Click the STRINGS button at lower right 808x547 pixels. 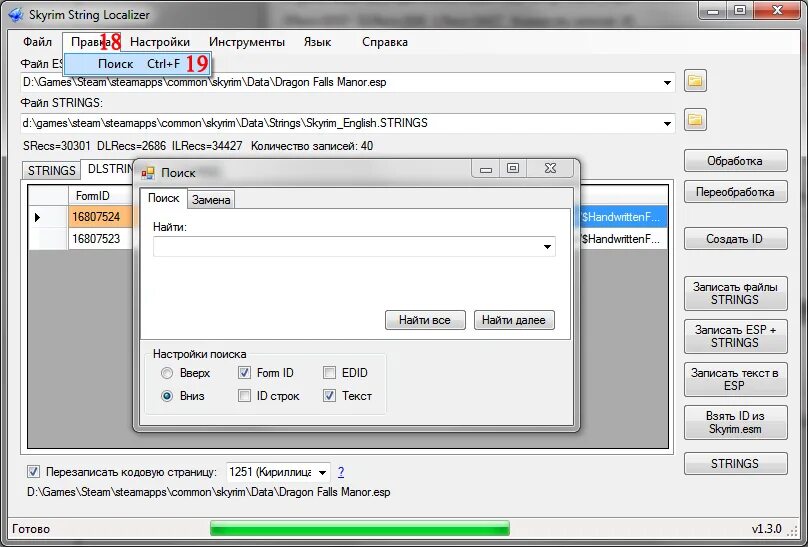[x=735, y=464]
